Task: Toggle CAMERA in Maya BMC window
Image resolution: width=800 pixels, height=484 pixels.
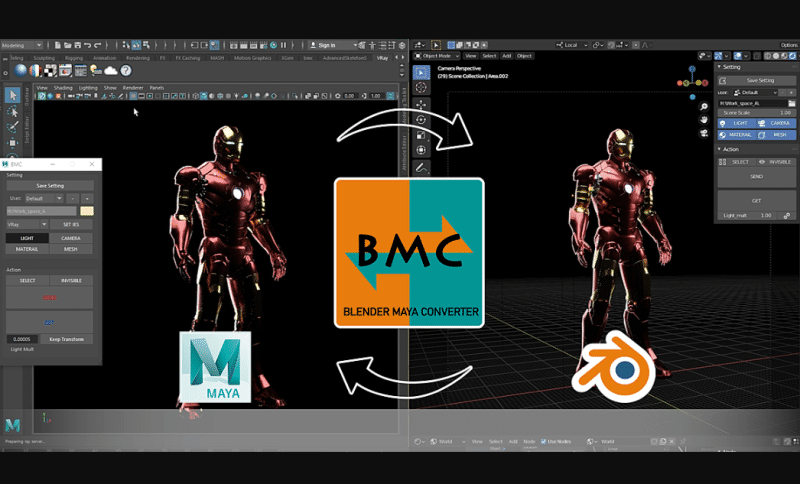Action: tap(71, 238)
